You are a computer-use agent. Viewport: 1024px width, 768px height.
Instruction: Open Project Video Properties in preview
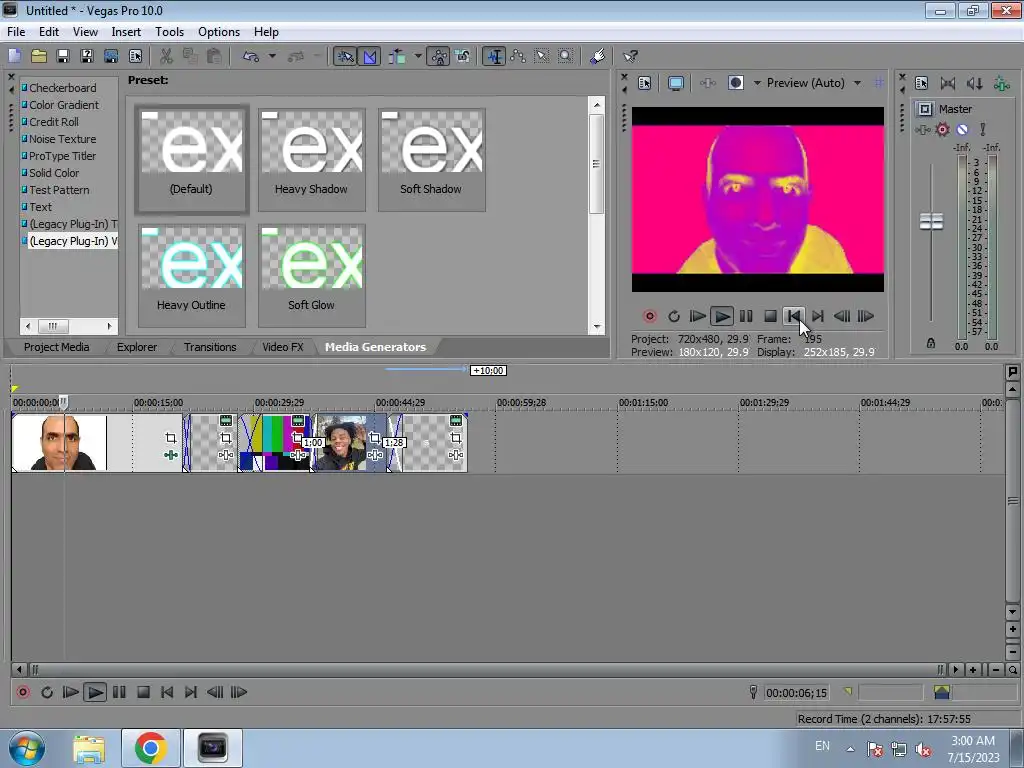coord(645,83)
